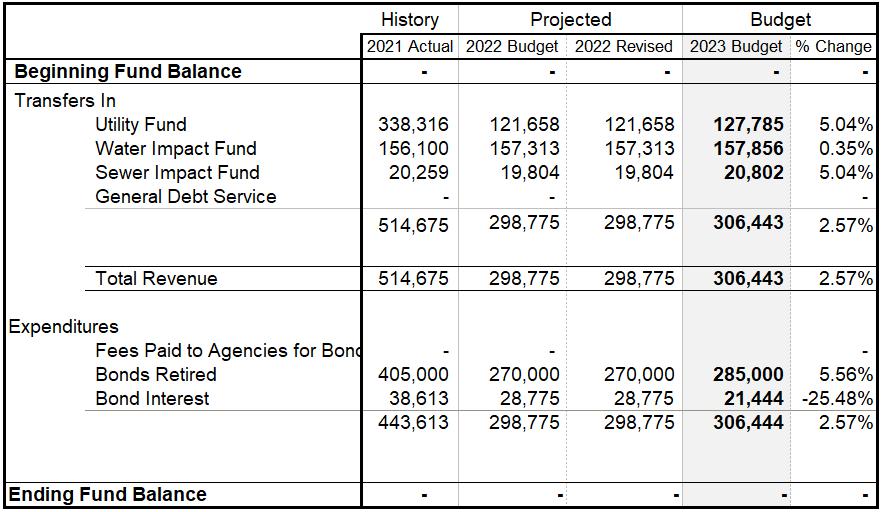The image size is (883, 512).
Task: Click the Projected header cell
Action: (570, 20)
